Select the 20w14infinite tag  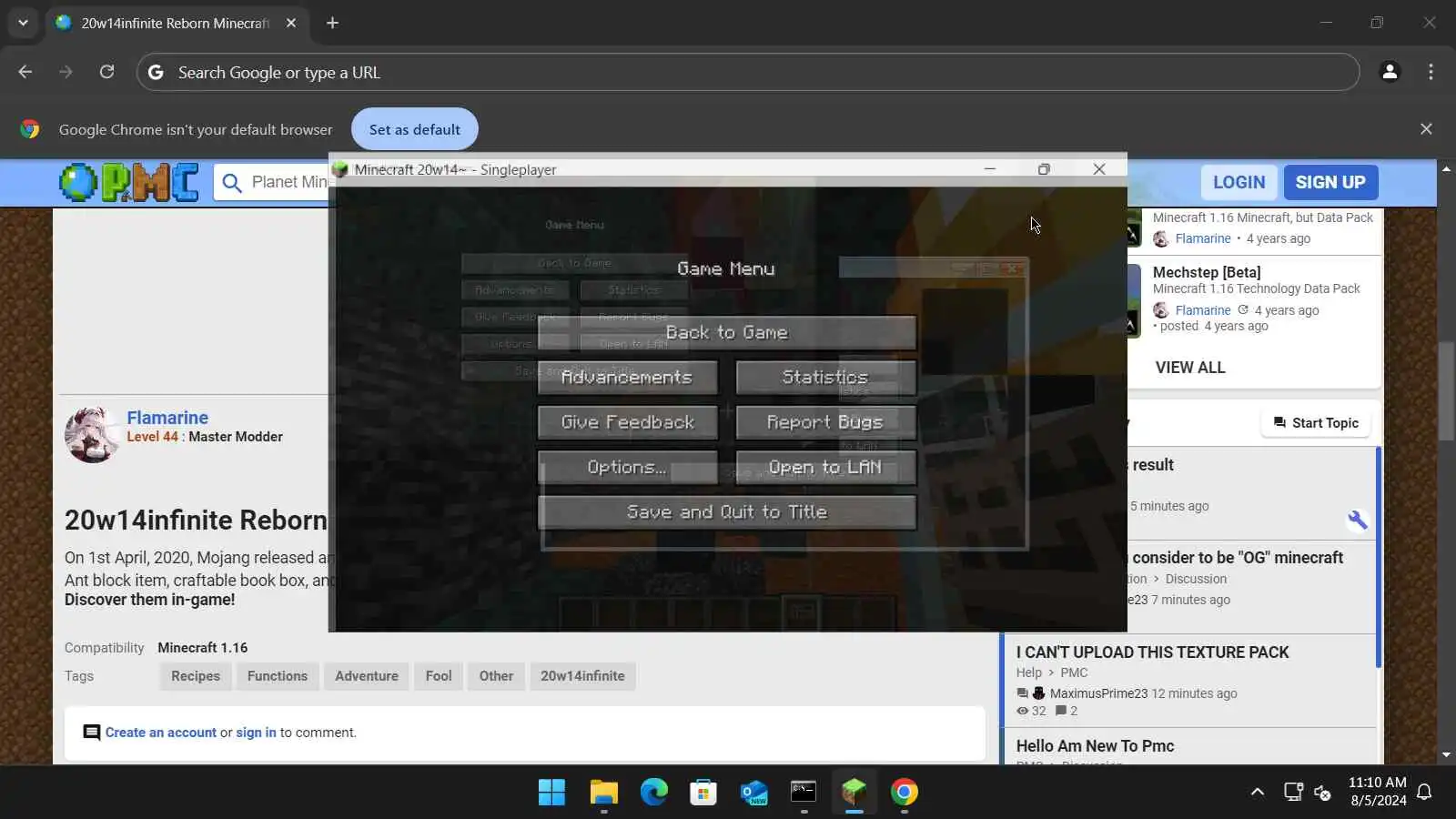coord(582,676)
